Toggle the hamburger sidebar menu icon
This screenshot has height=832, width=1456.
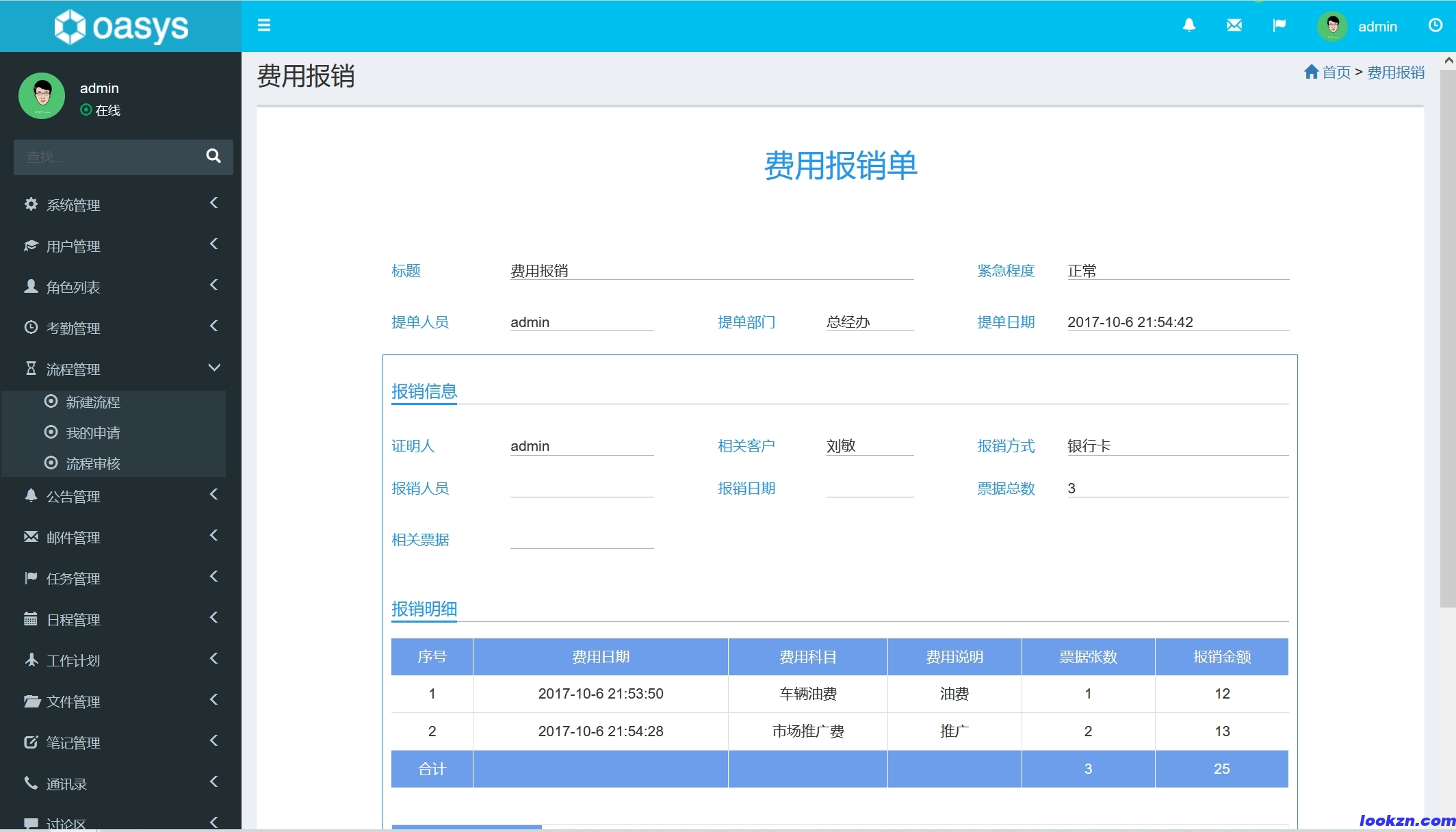(x=264, y=25)
